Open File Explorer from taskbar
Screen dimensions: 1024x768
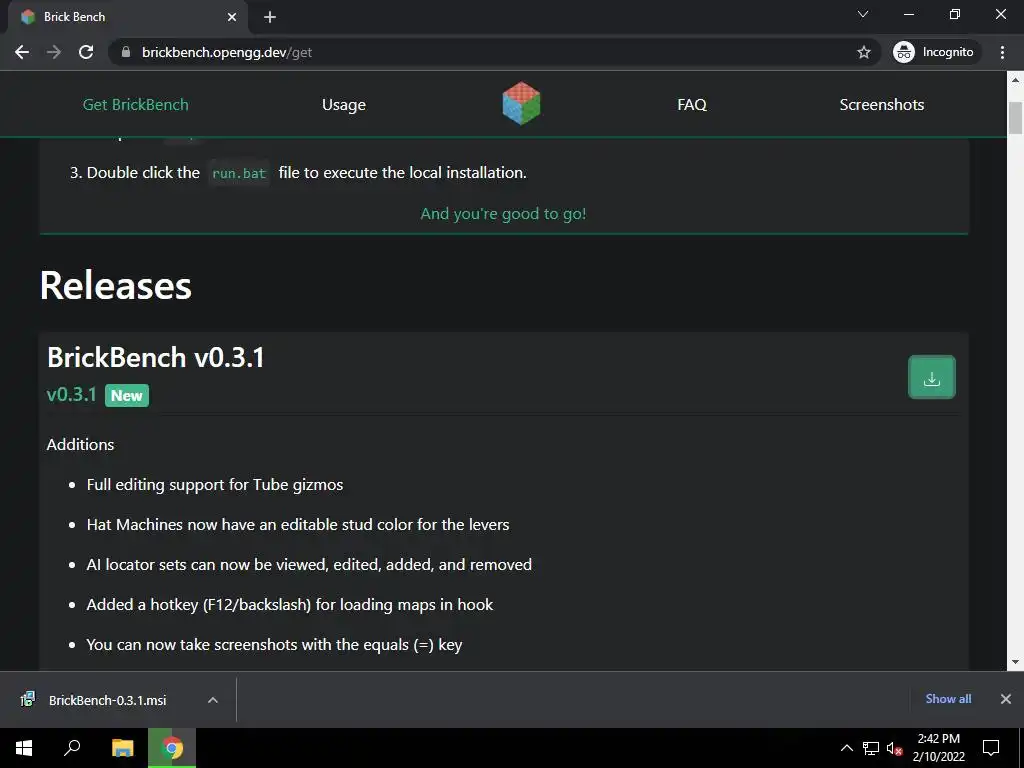[123, 748]
